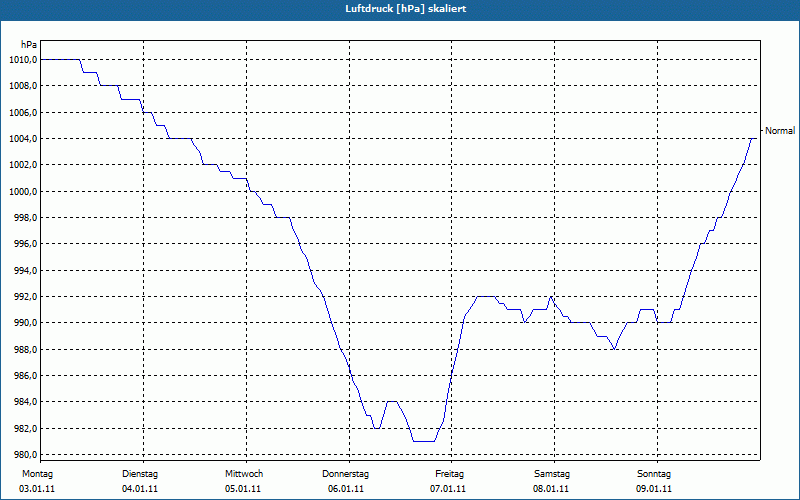The height and width of the screenshot is (500, 800).
Task: Click the 1010,0 axis value
Action: pos(23,60)
